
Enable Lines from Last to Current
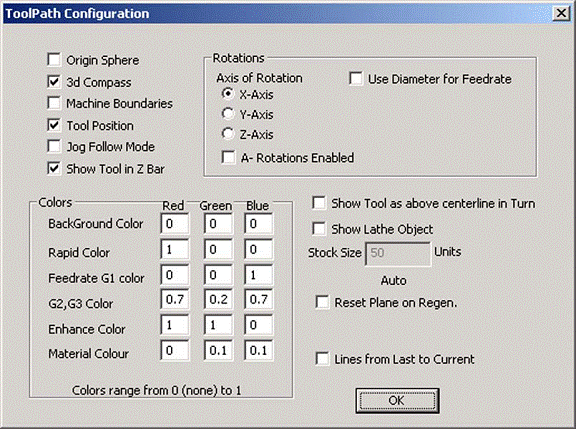322,359
